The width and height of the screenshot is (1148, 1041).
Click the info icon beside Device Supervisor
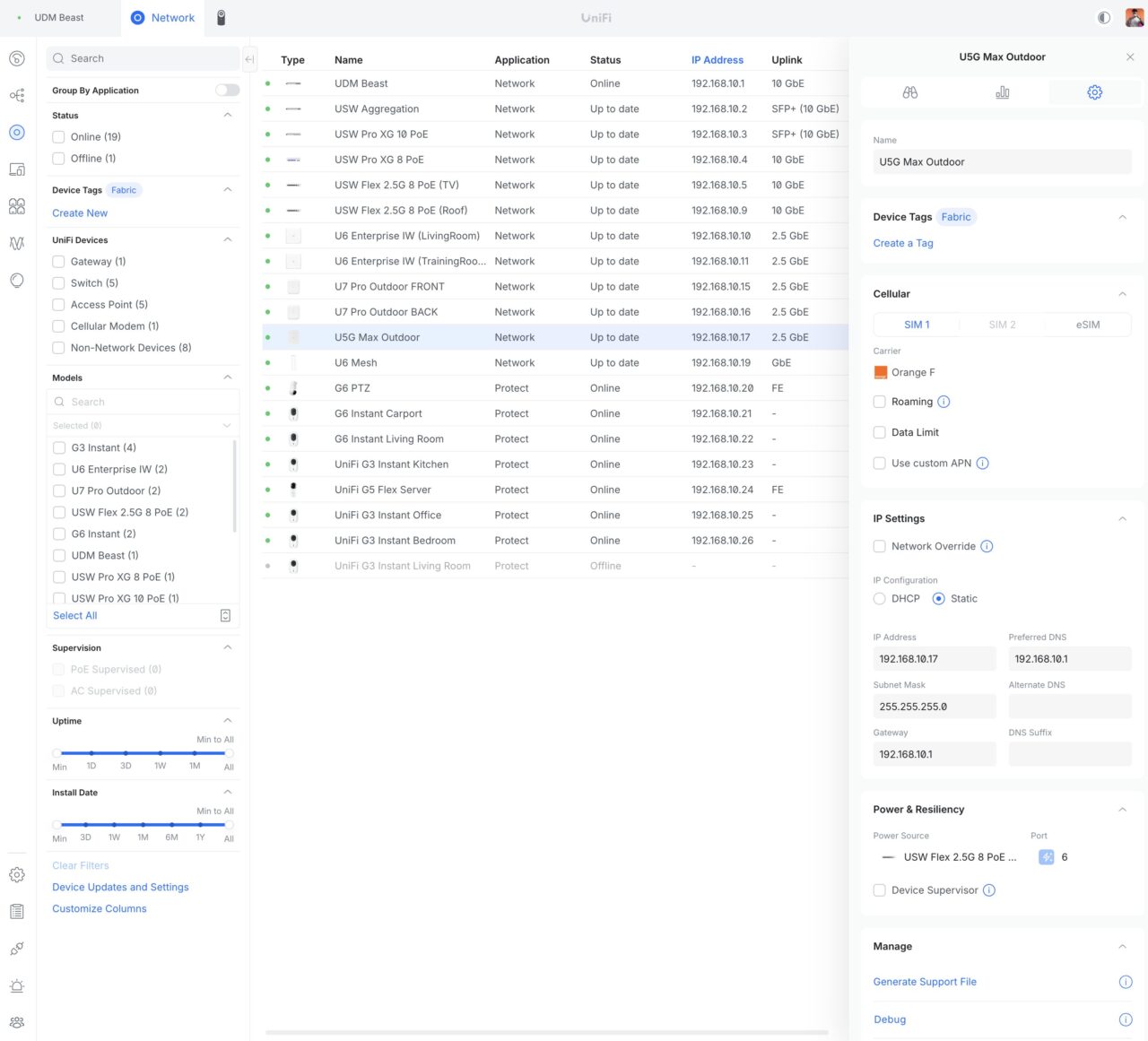coord(989,890)
